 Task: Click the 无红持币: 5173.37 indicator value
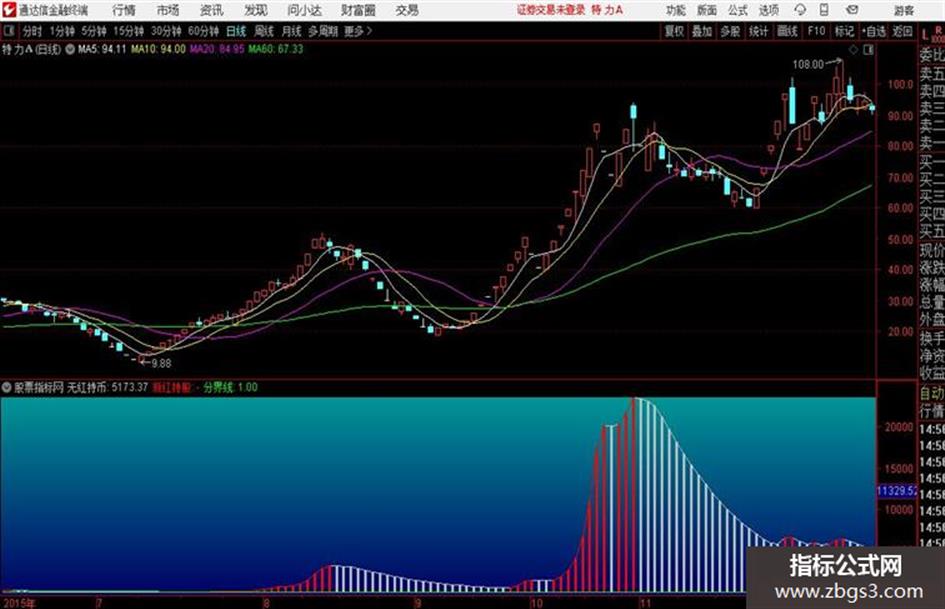[107, 387]
